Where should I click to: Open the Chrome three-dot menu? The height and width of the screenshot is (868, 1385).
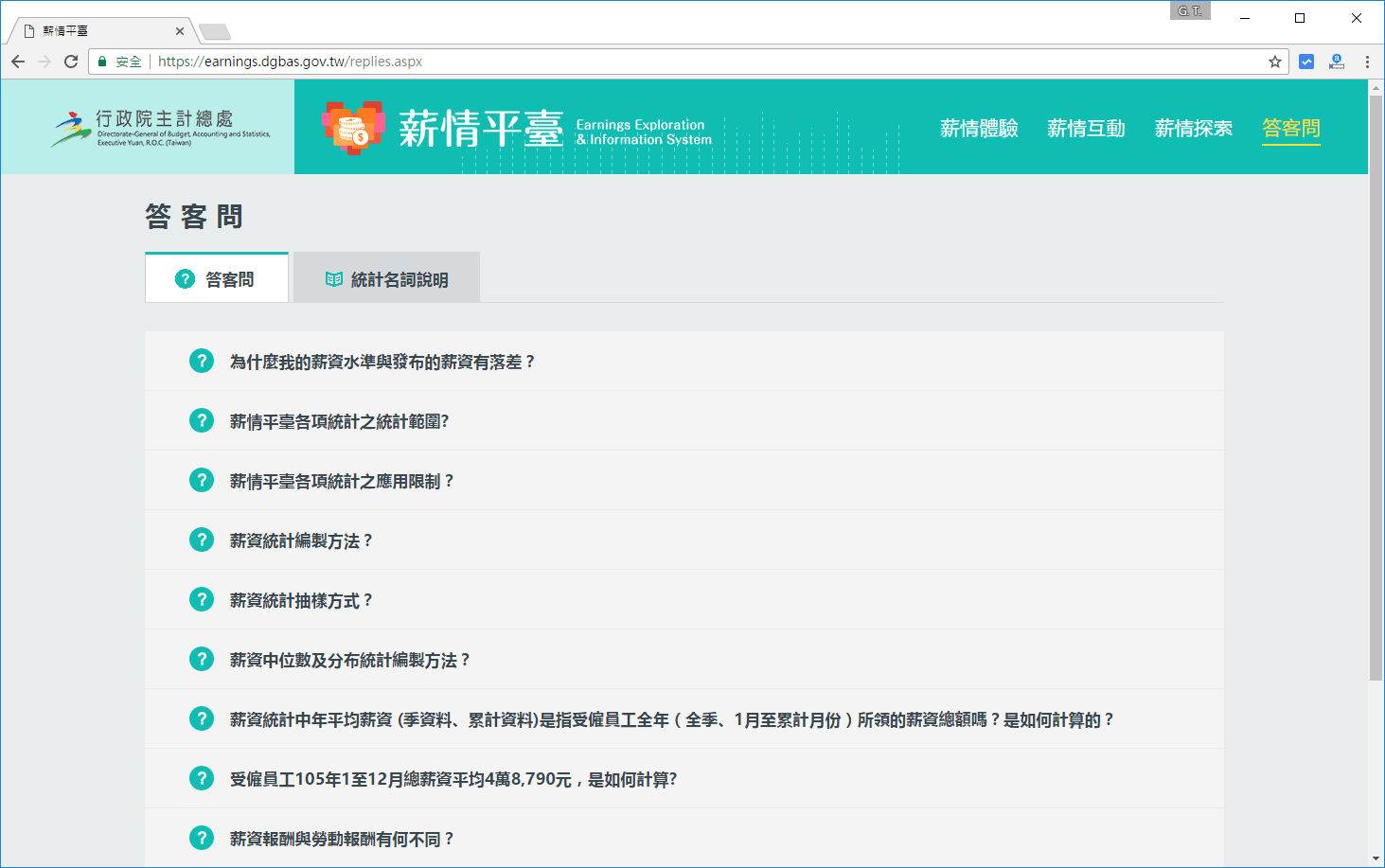(x=1367, y=62)
